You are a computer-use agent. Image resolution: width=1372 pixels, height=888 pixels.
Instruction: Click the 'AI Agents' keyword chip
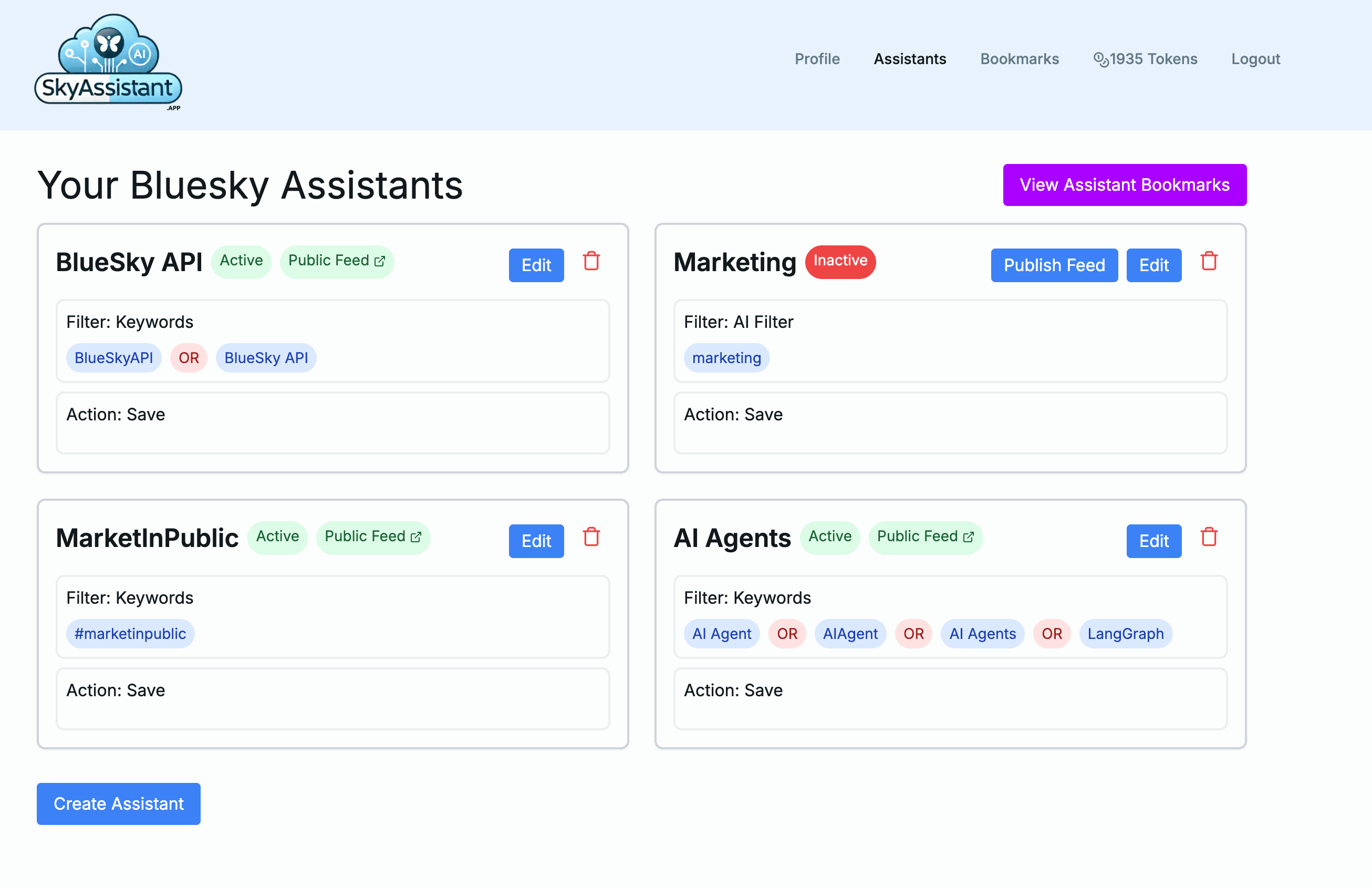[x=982, y=633]
